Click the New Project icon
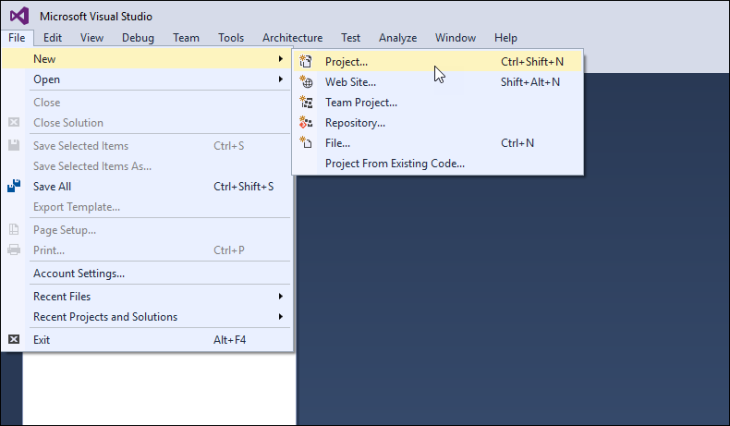 pos(305,61)
